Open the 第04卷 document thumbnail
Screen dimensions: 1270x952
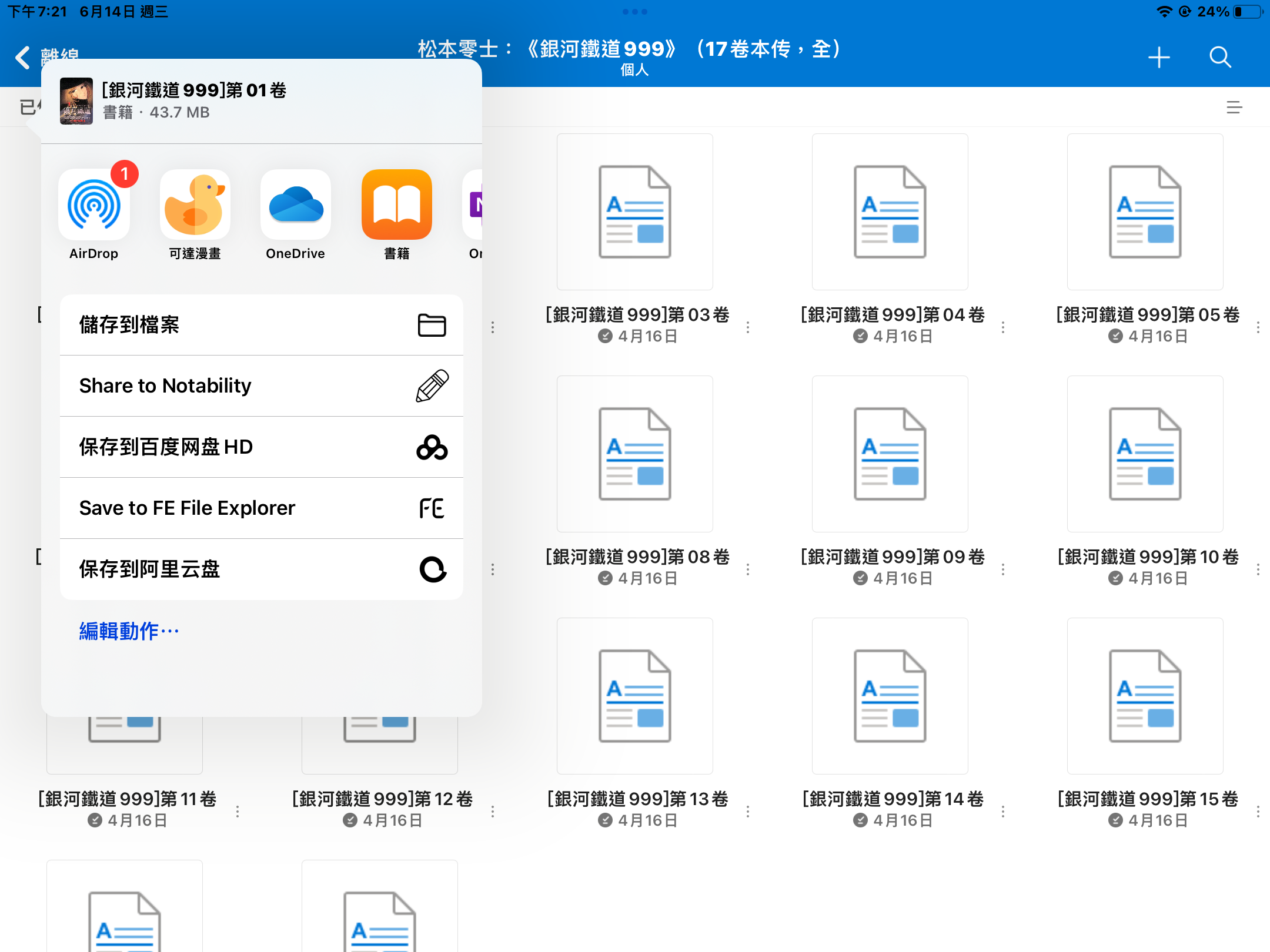click(x=890, y=212)
